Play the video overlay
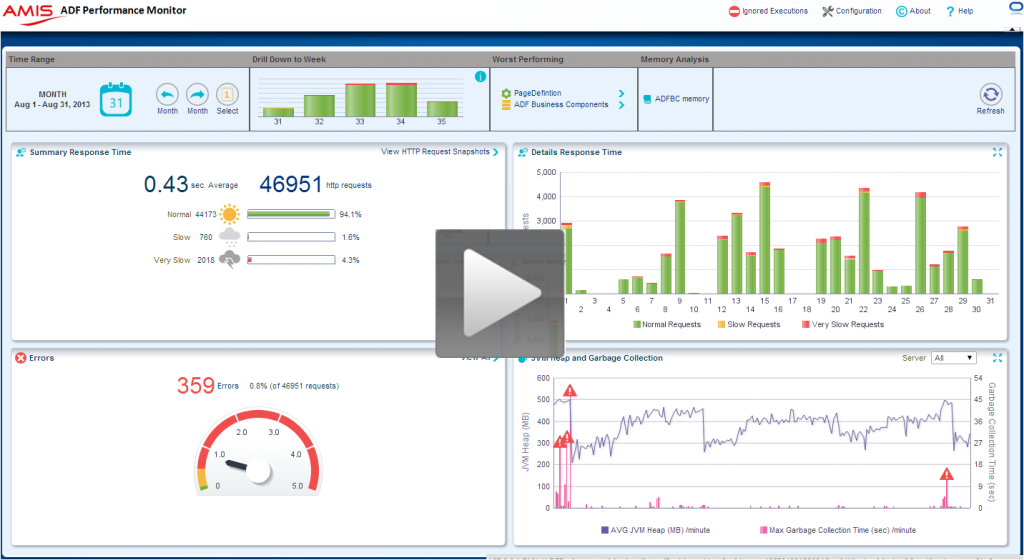Viewport: 1024px width, 560px height. pos(500,293)
